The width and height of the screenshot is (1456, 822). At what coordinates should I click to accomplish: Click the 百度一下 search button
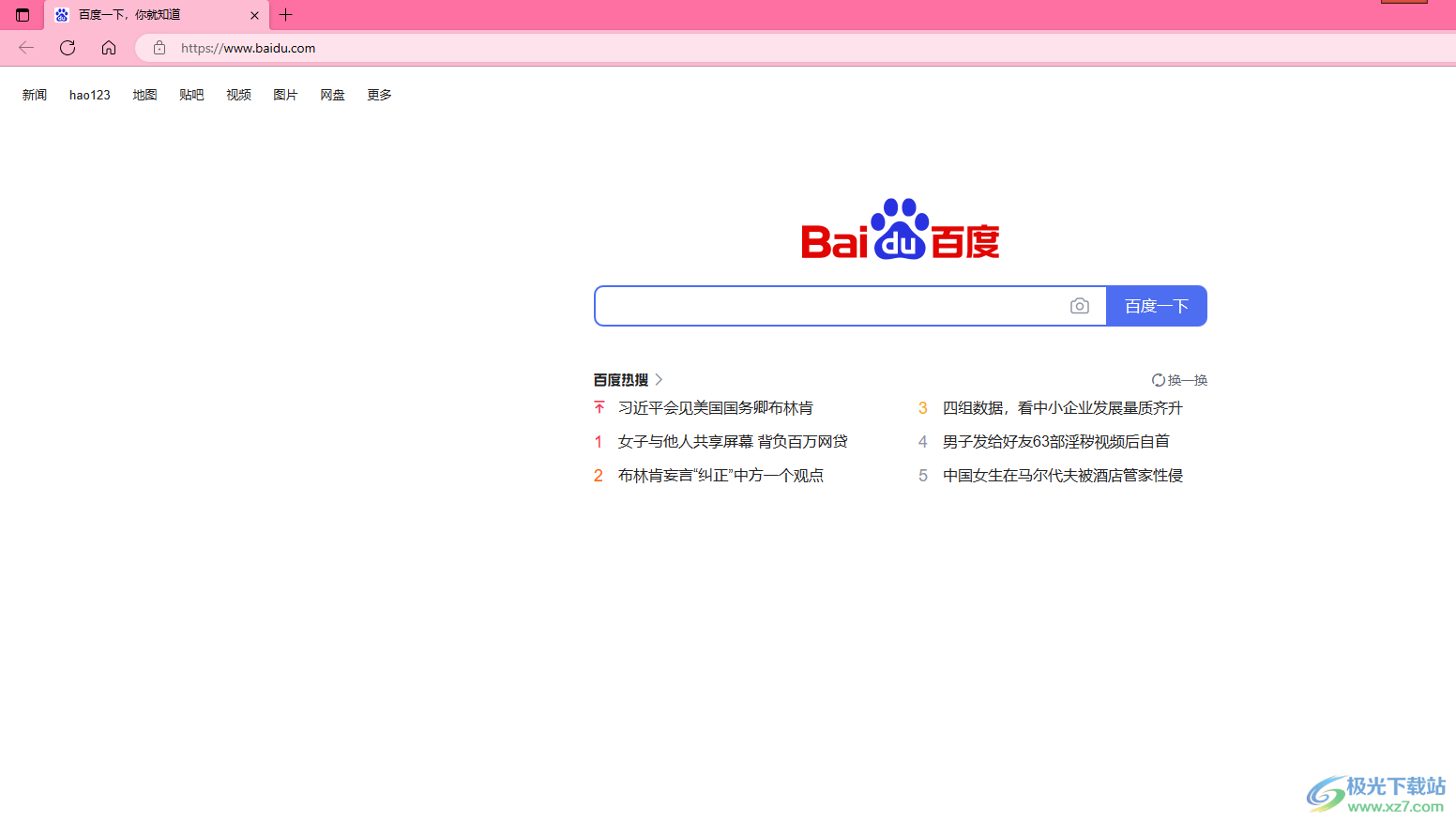(x=1157, y=306)
